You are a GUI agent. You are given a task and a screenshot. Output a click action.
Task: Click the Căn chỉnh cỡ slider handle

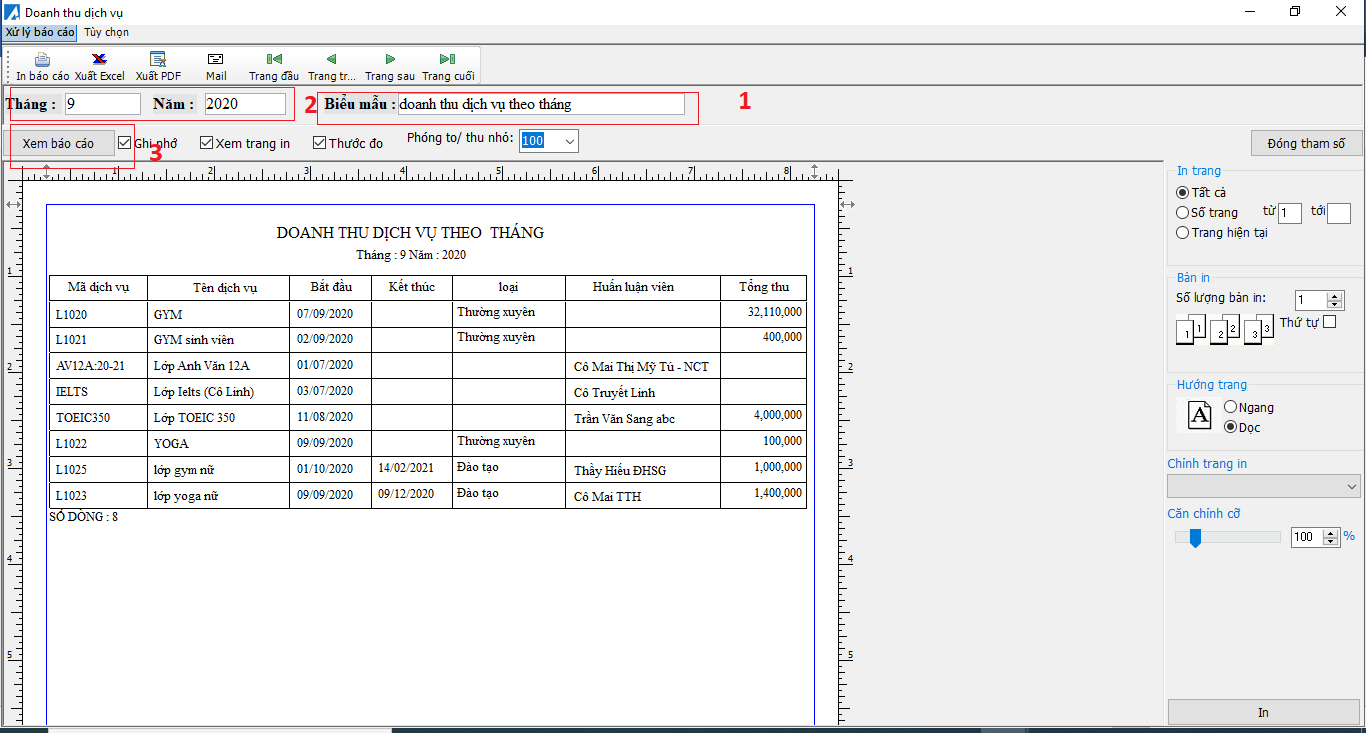1194,538
